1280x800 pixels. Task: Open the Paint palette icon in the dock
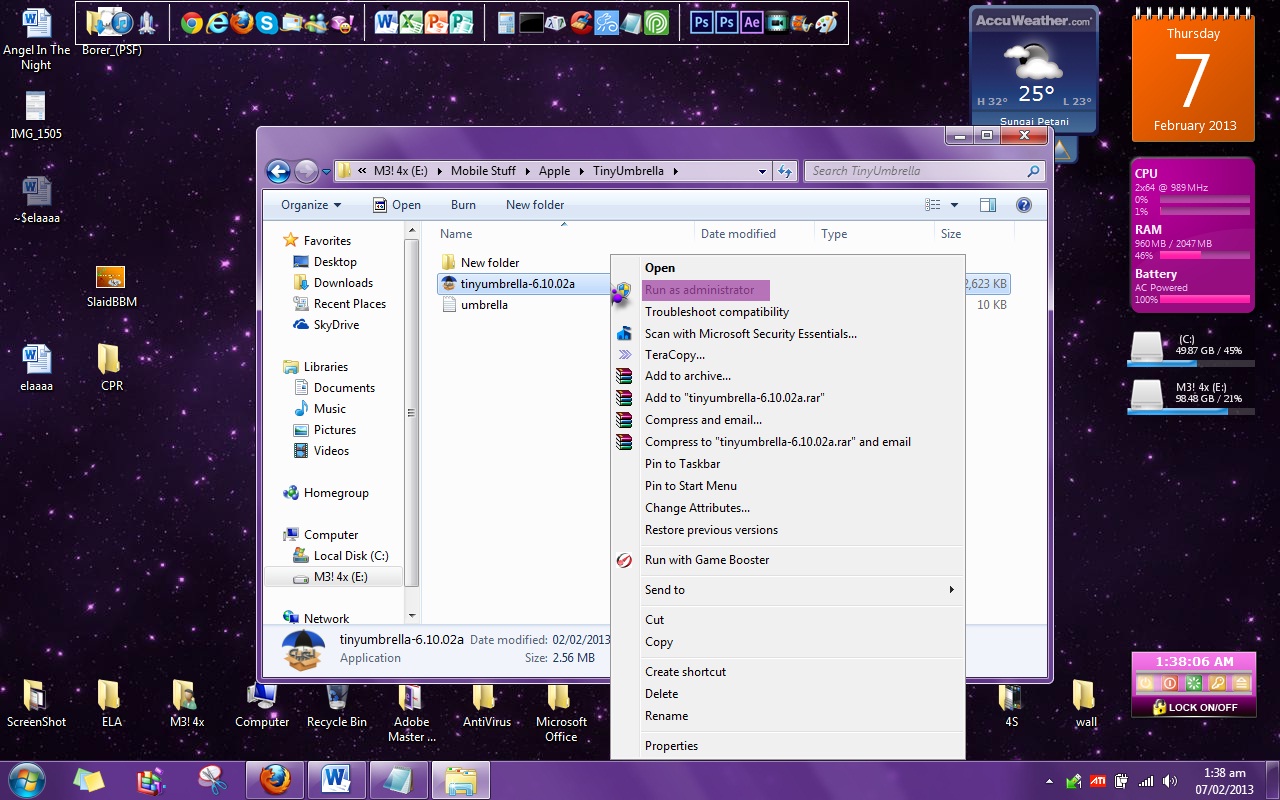(826, 22)
